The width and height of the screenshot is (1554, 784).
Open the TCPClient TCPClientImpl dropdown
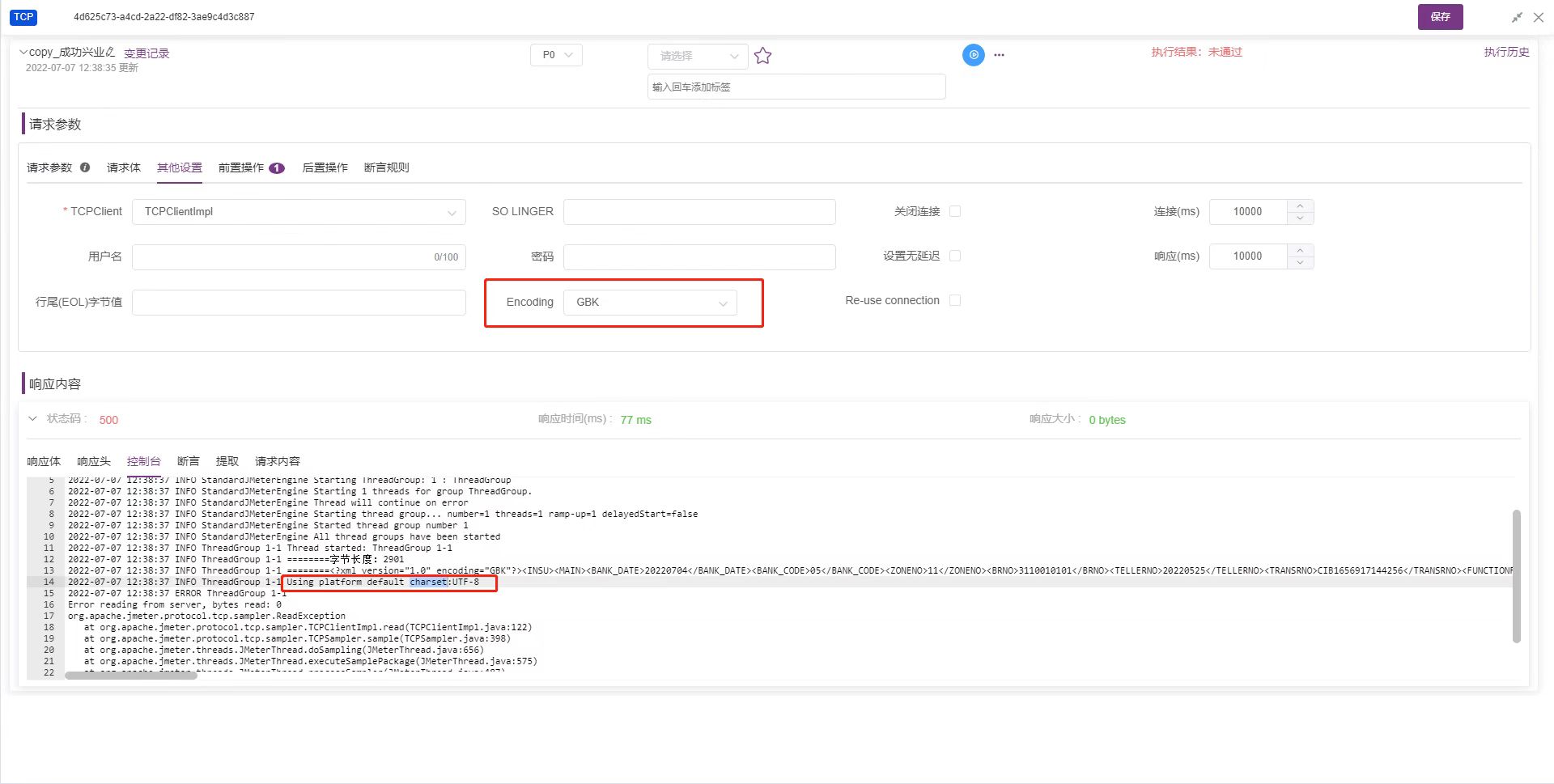pyautogui.click(x=299, y=211)
